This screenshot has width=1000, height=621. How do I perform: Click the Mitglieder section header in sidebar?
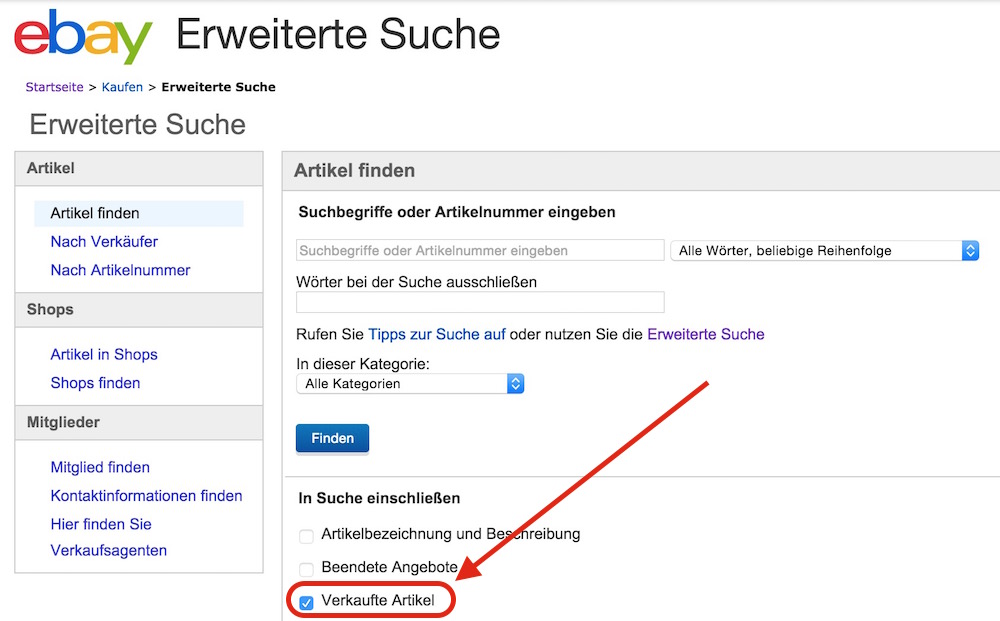tap(139, 423)
